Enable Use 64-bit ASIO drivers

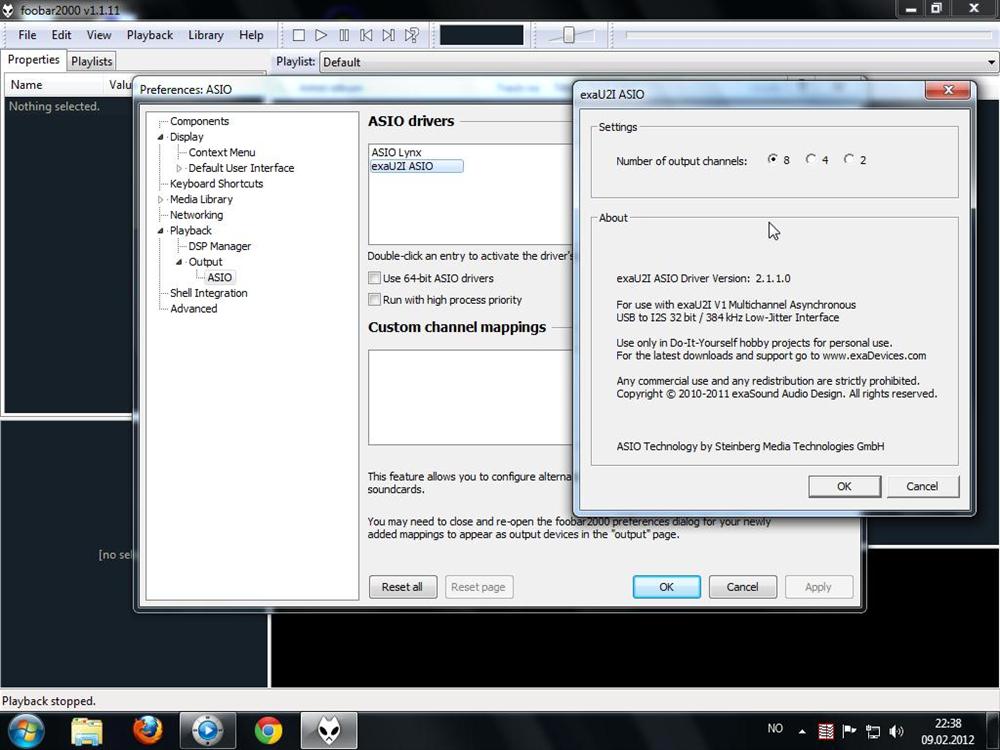(x=374, y=278)
